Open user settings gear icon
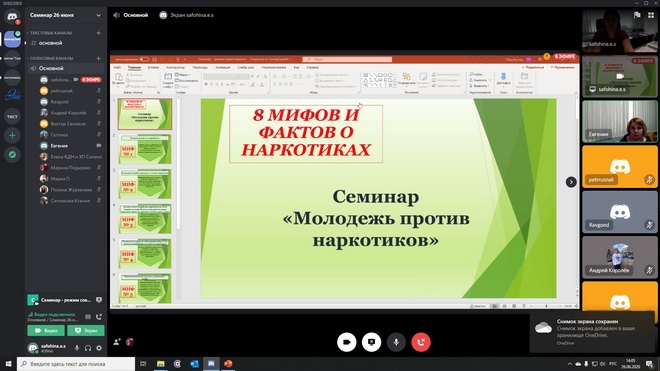Viewport: 660px width, 371px height. pyautogui.click(x=99, y=348)
